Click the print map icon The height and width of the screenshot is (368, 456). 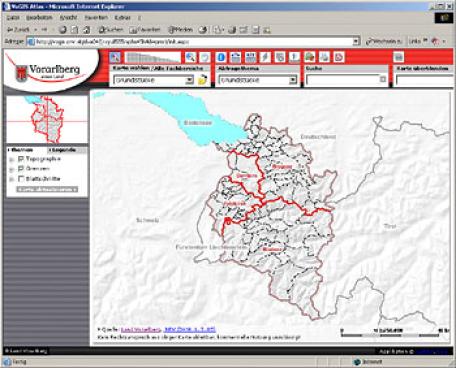pyautogui.click(x=324, y=57)
